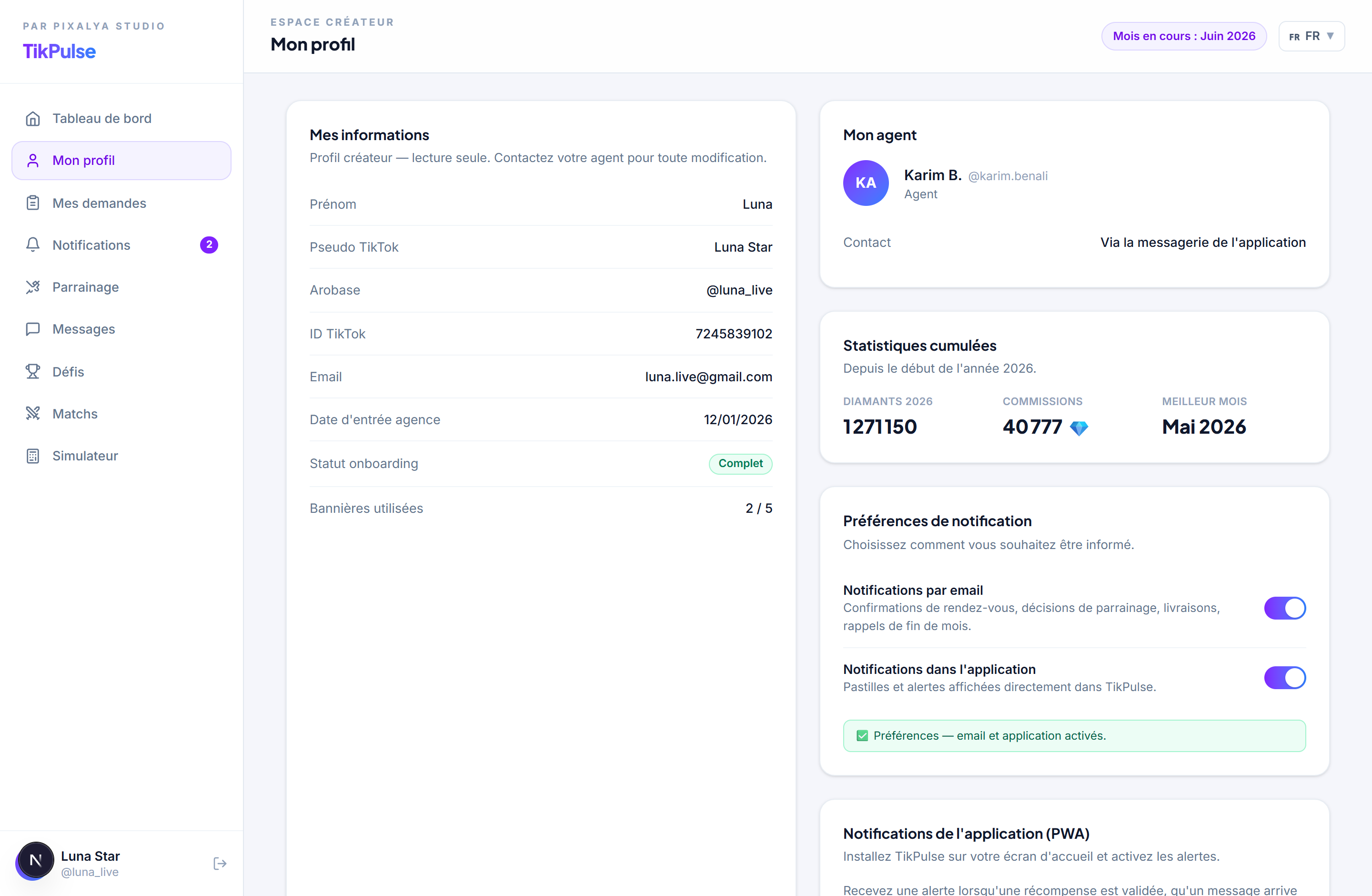Click the agency entry date 12/01/2026
Viewport: 1372px width, 896px height.
click(738, 420)
